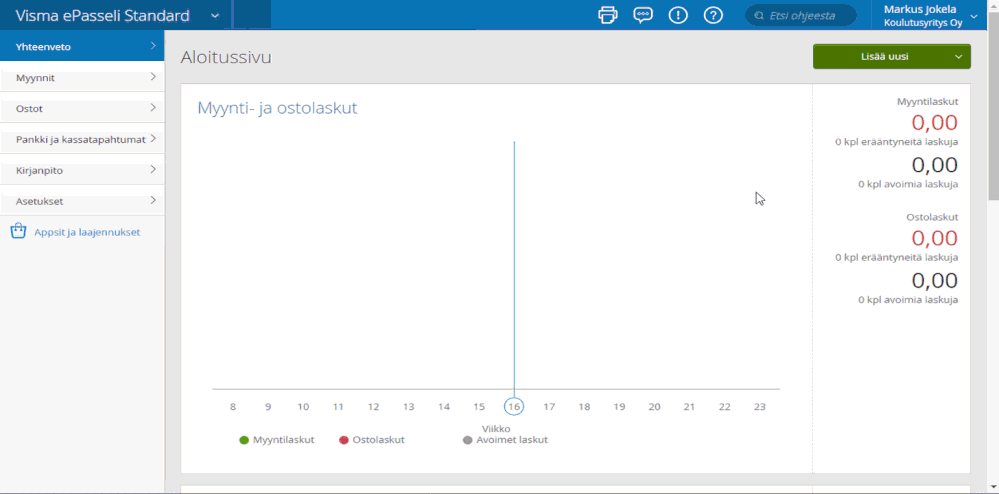Expand Asetukset menu chevron

[153, 200]
